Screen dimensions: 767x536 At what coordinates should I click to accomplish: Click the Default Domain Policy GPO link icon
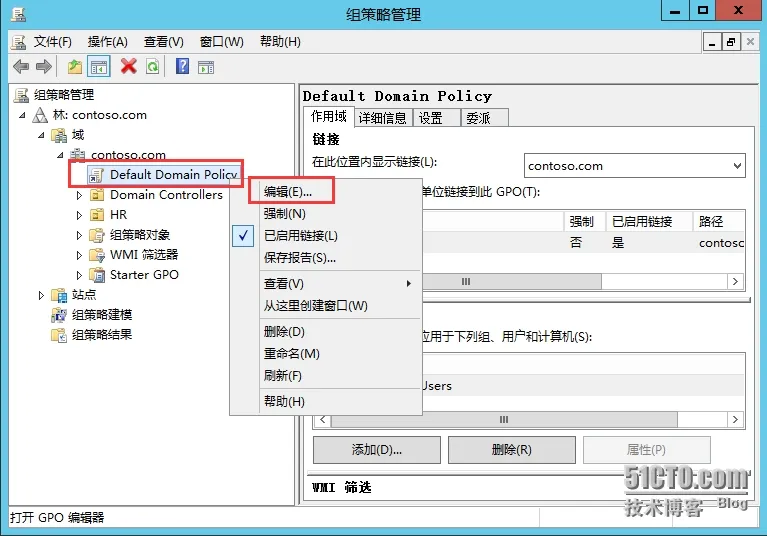pyautogui.click(x=96, y=175)
